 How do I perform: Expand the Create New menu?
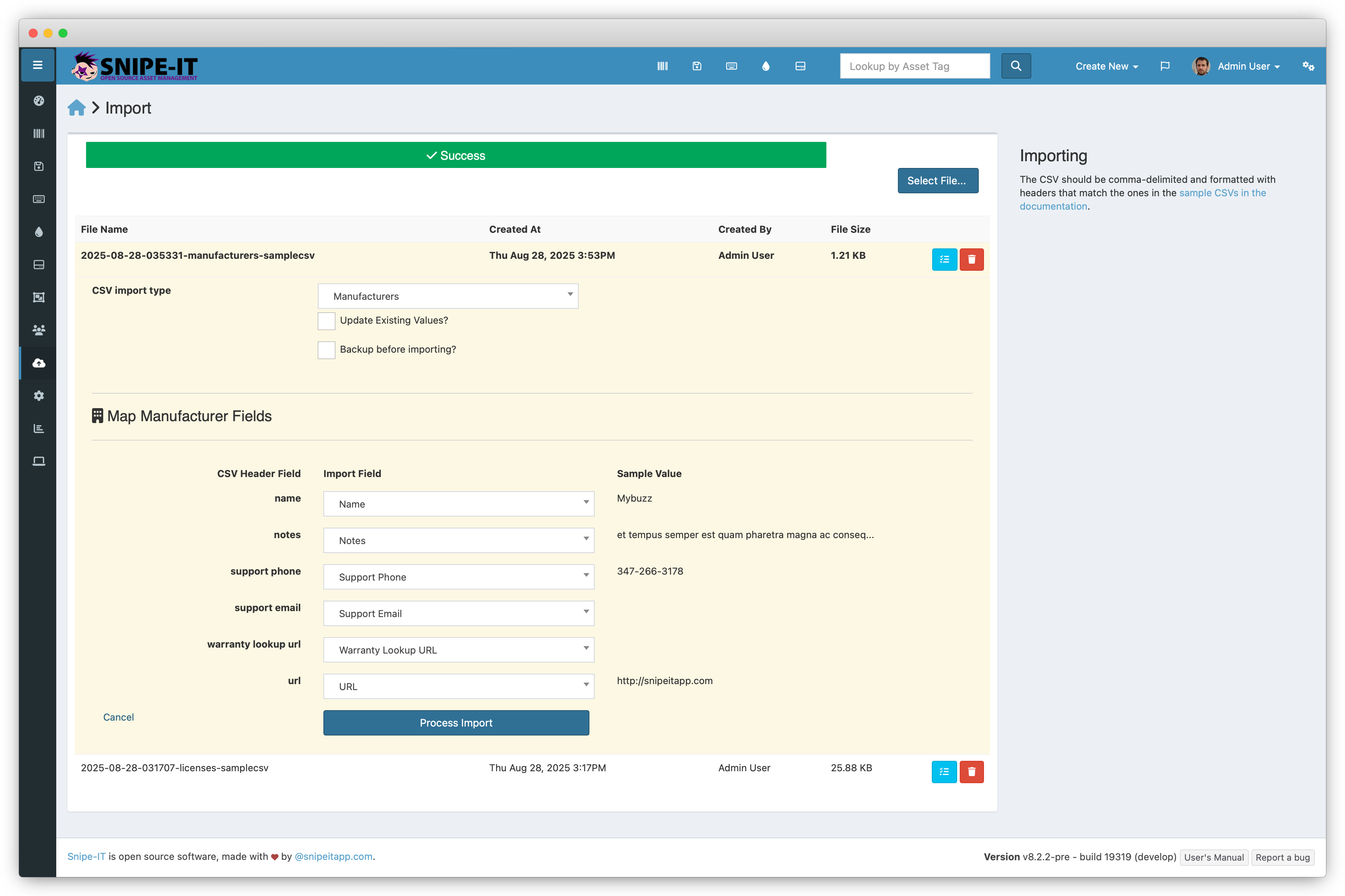pos(1107,66)
